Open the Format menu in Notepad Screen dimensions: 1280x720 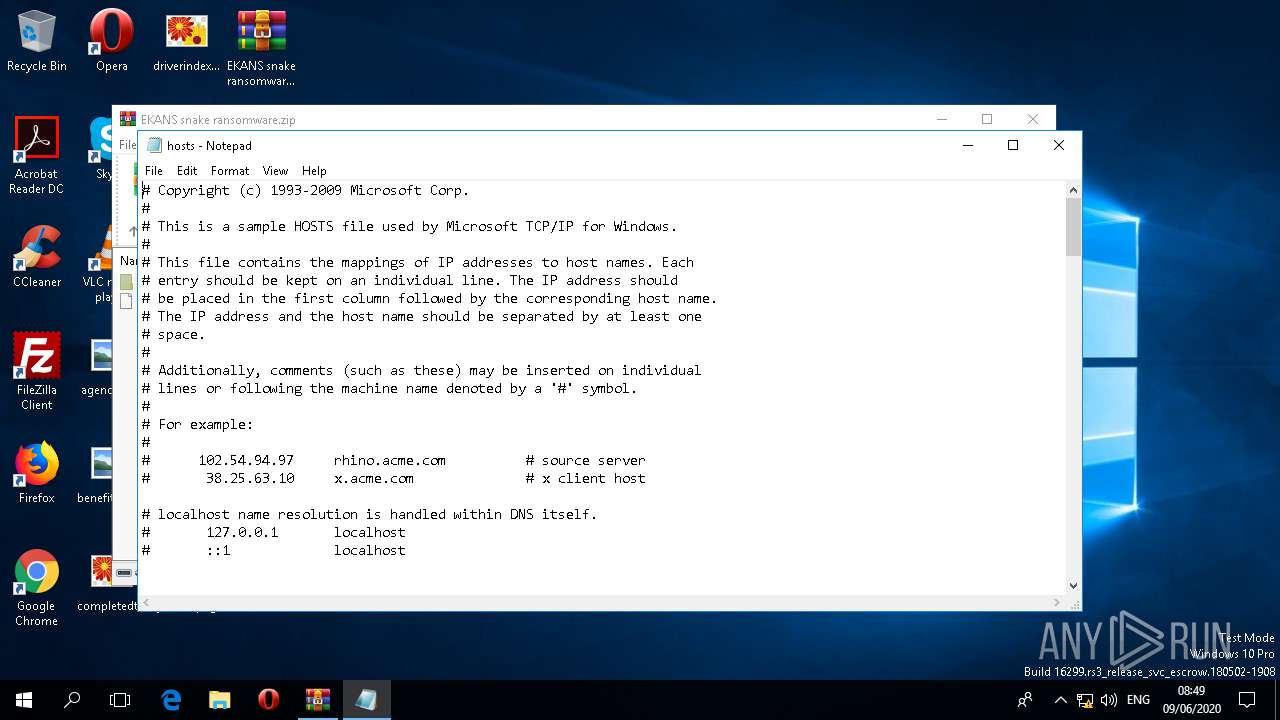pos(230,171)
